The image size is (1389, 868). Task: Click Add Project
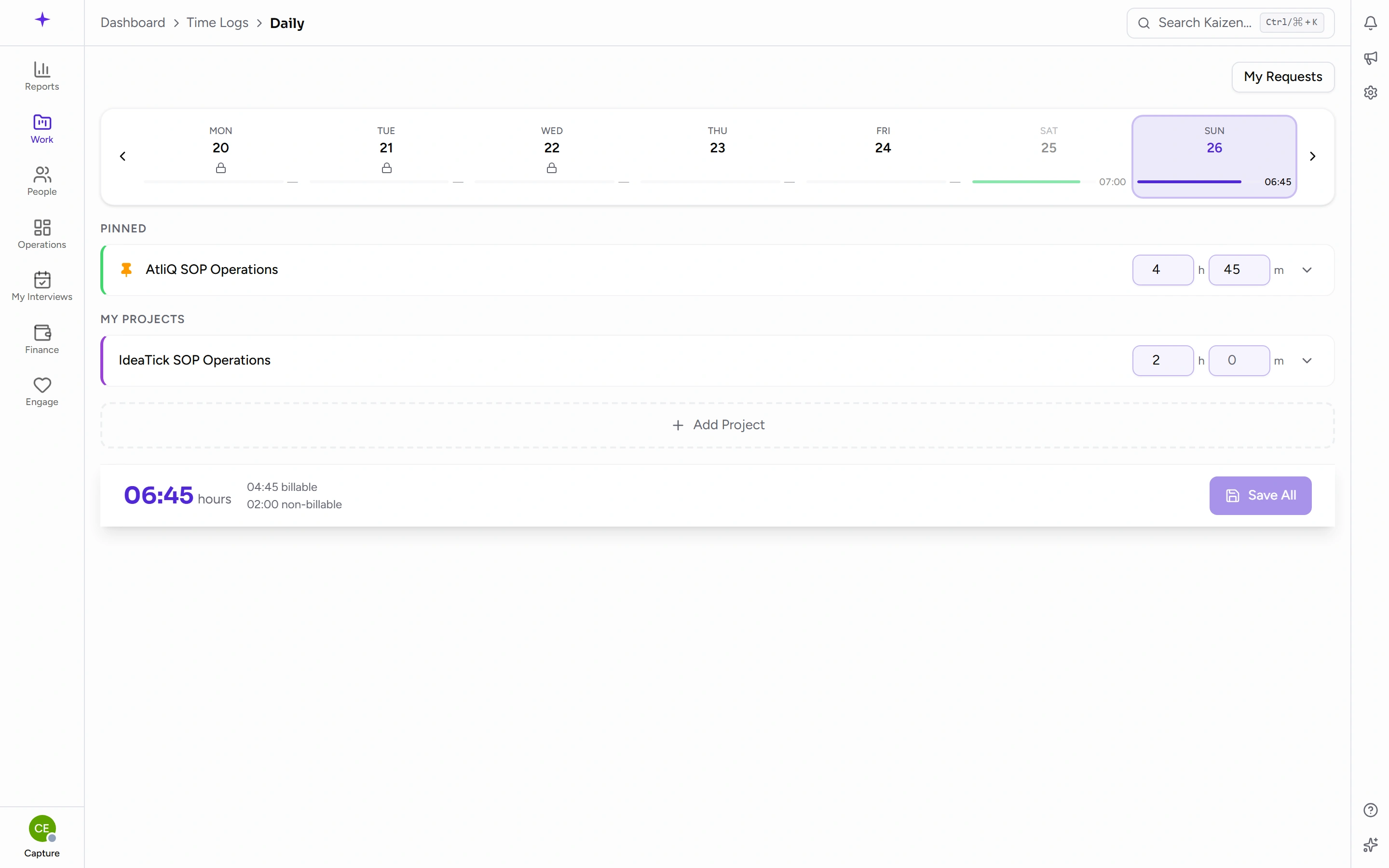(718, 425)
